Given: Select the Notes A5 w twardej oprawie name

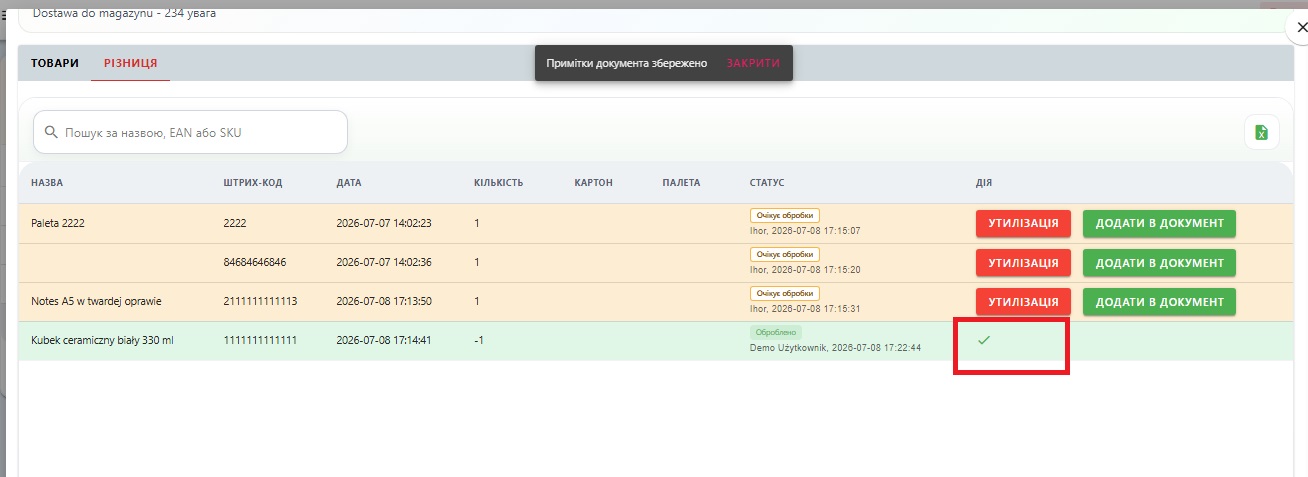Looking at the screenshot, I should [96, 301].
